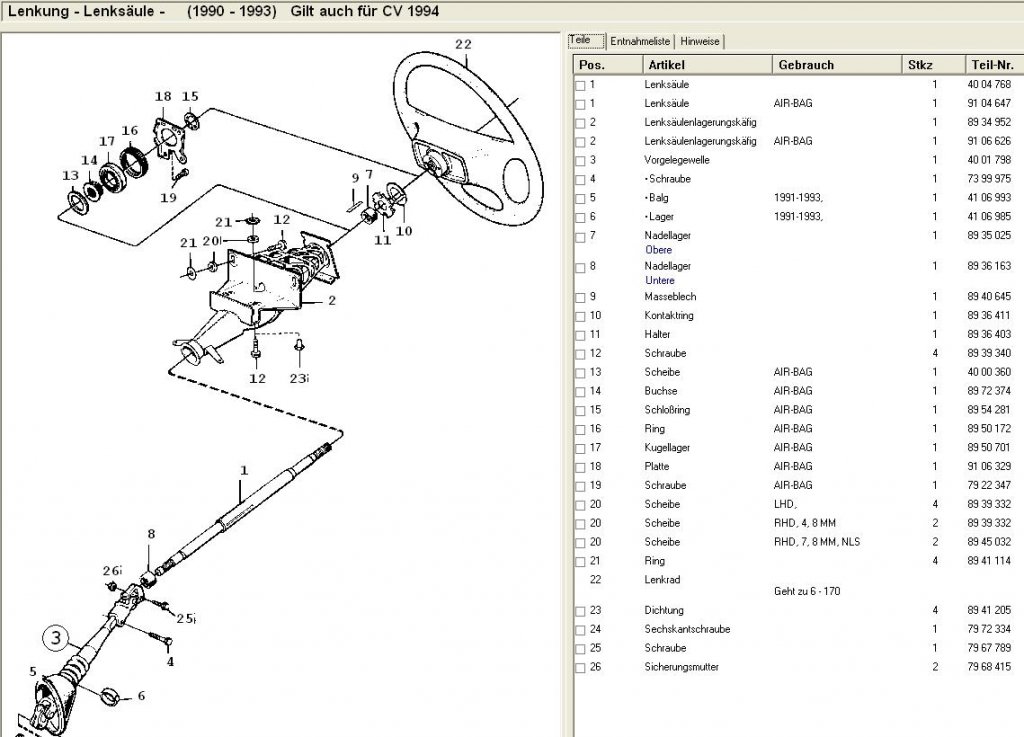This screenshot has height=737, width=1024.
Task: Select the Teile tab
Action: pos(586,40)
